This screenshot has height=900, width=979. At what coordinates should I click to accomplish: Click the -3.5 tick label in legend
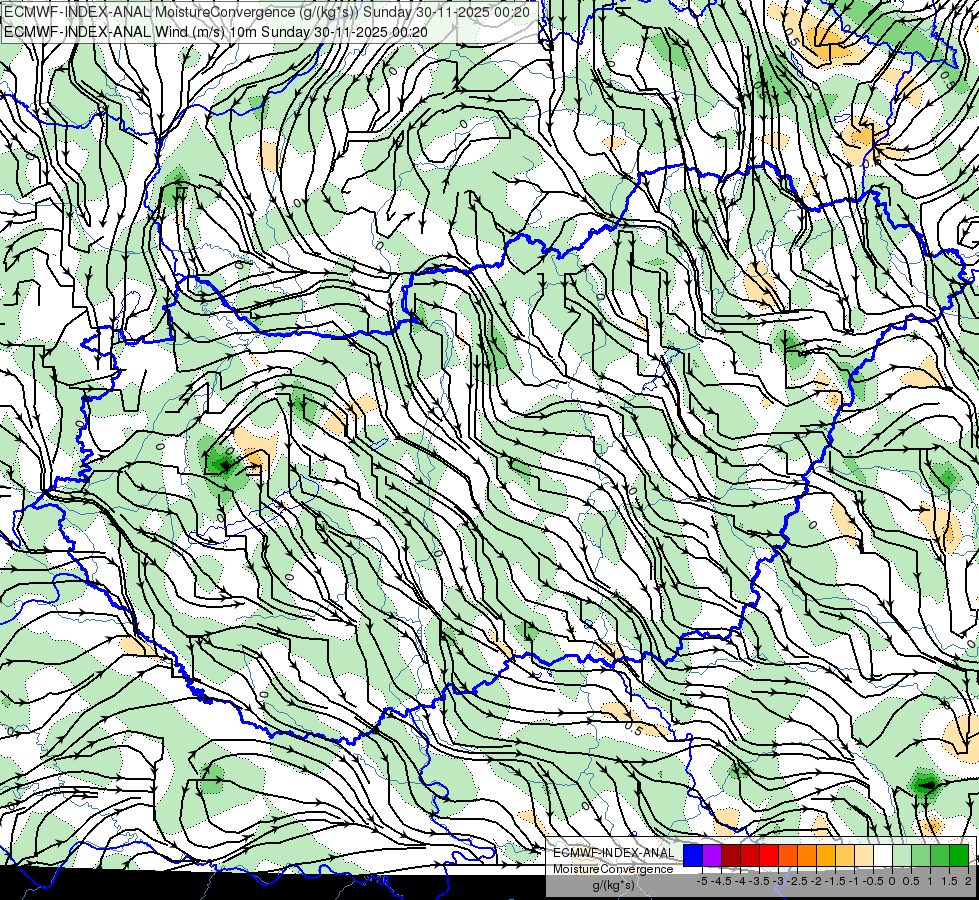pos(759,881)
